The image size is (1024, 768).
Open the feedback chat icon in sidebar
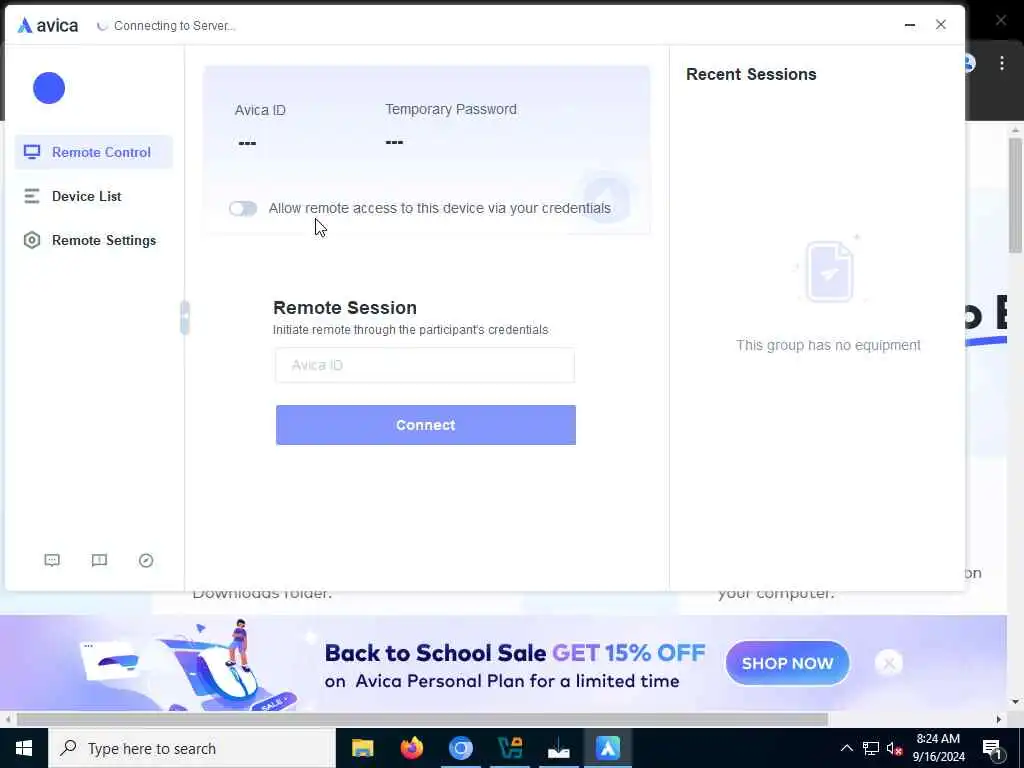(x=52, y=560)
